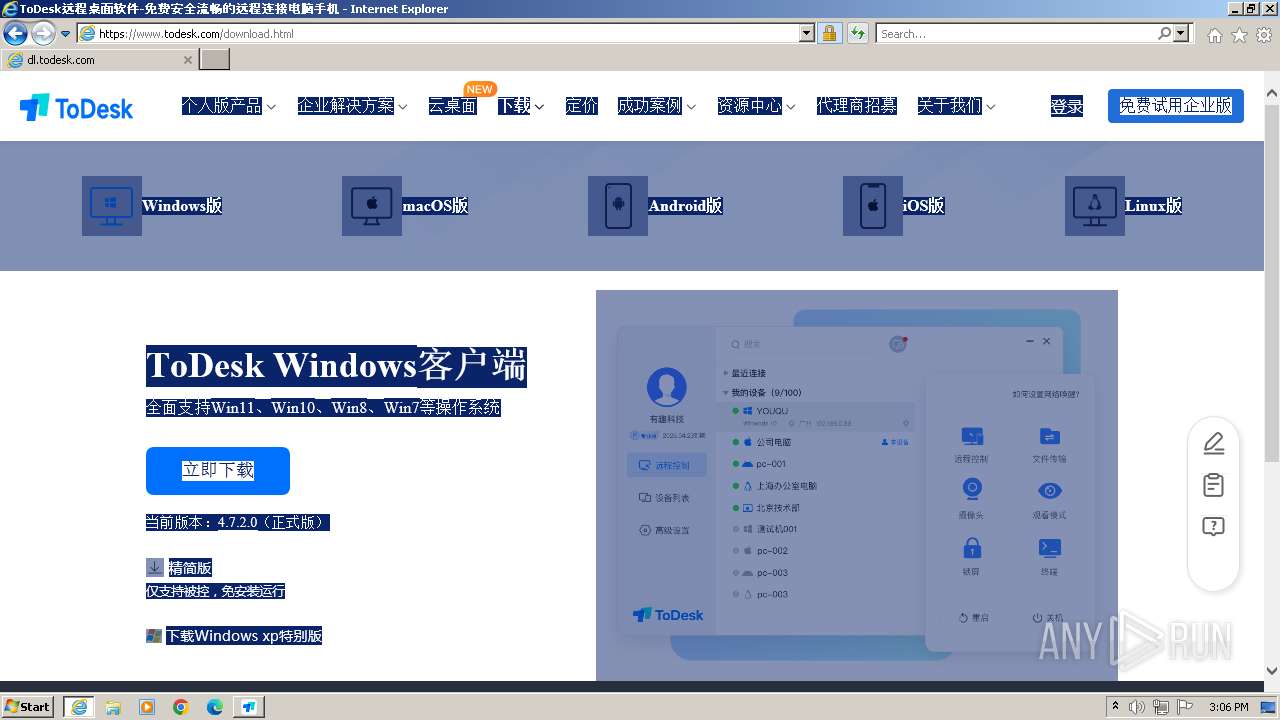Viewport: 1280px width, 720px height.
Task: Open Chrome from taskbar
Action: point(181,707)
